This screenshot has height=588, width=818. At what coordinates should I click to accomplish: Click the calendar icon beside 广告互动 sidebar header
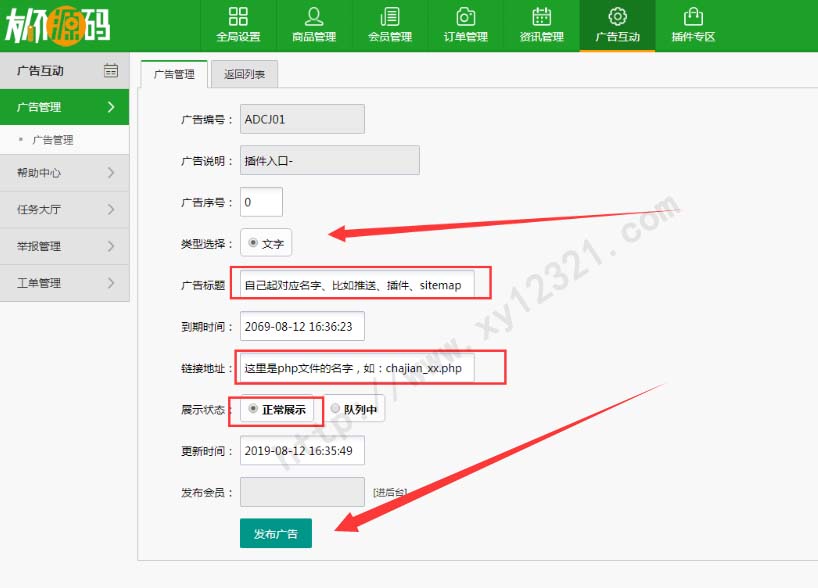[x=111, y=70]
